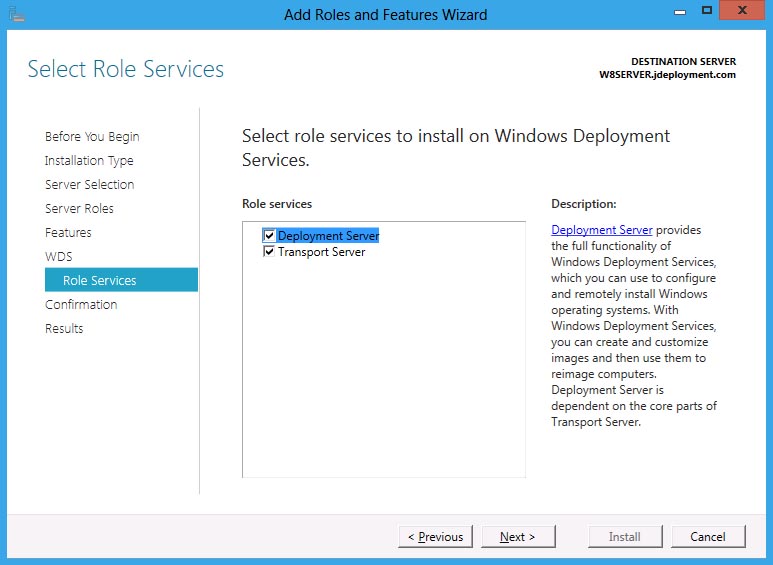Select the highlighted Deployment Server list label
Screen dimensions: 773x565
coord(328,236)
